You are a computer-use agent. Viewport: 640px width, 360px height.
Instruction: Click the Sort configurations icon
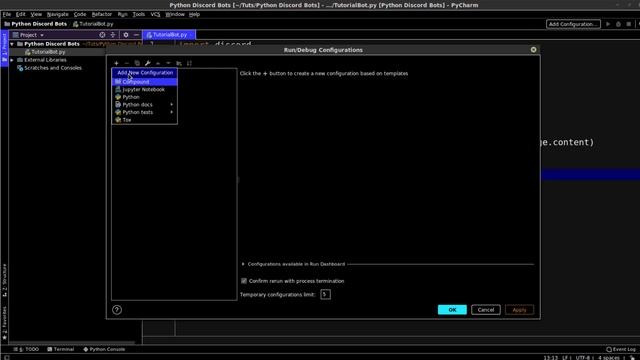point(189,63)
